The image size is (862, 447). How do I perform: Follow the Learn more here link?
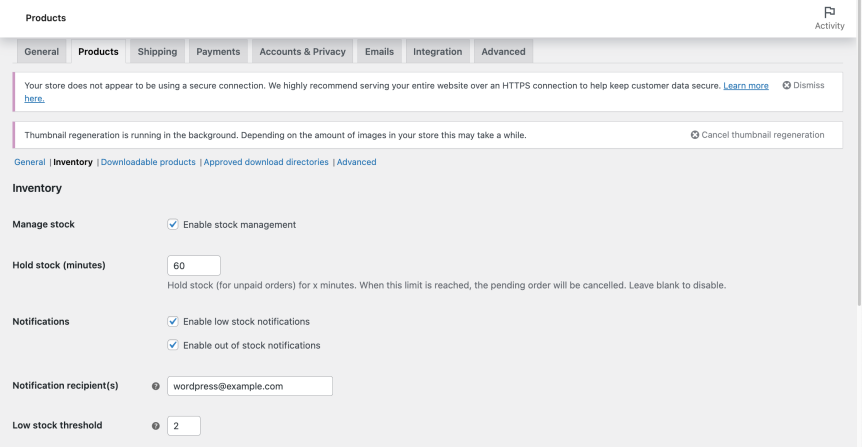click(x=745, y=86)
